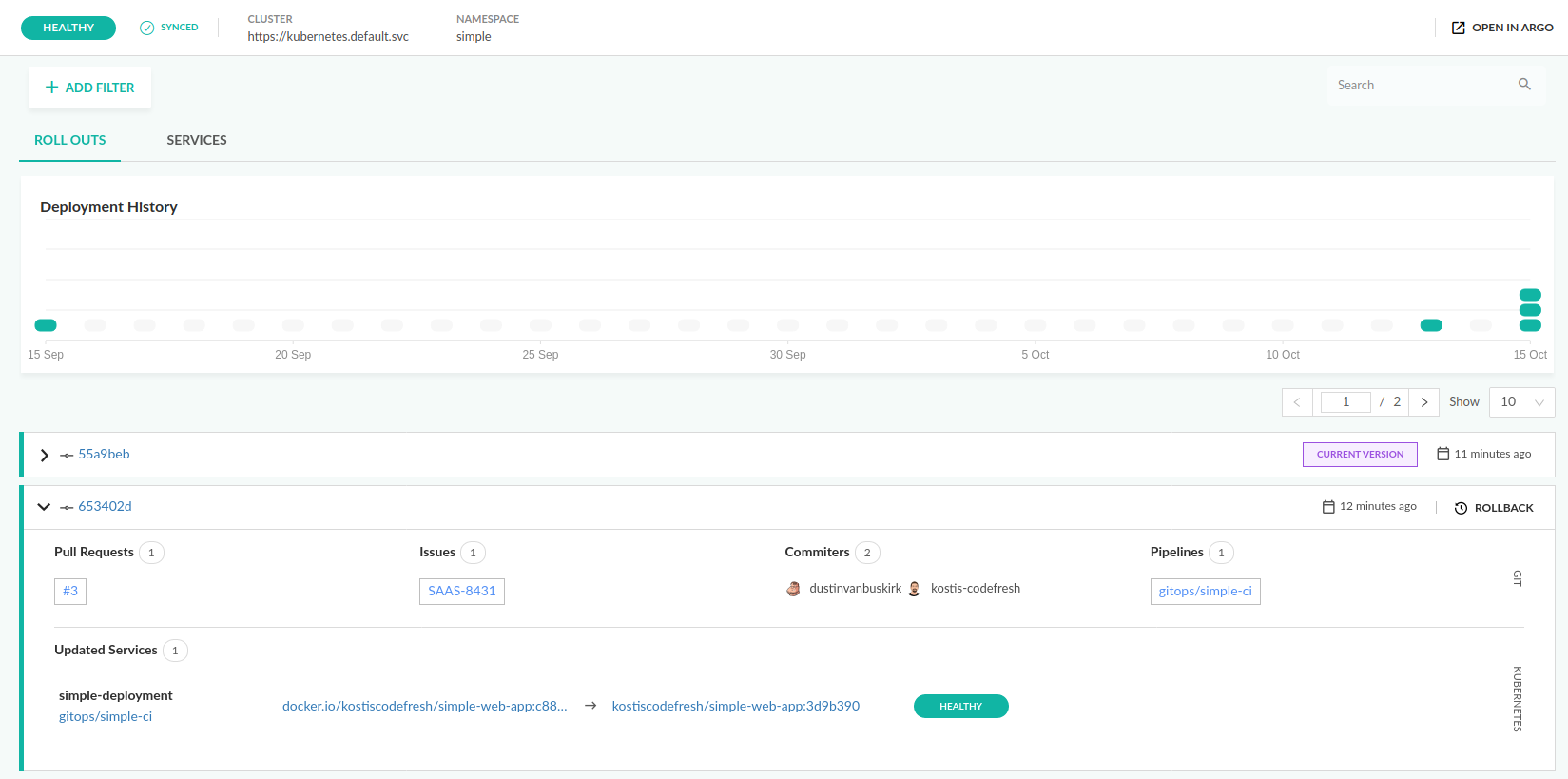Click the 15 Sep deployment marker on the timeline
The height and width of the screenshot is (779, 1568).
coord(46,325)
